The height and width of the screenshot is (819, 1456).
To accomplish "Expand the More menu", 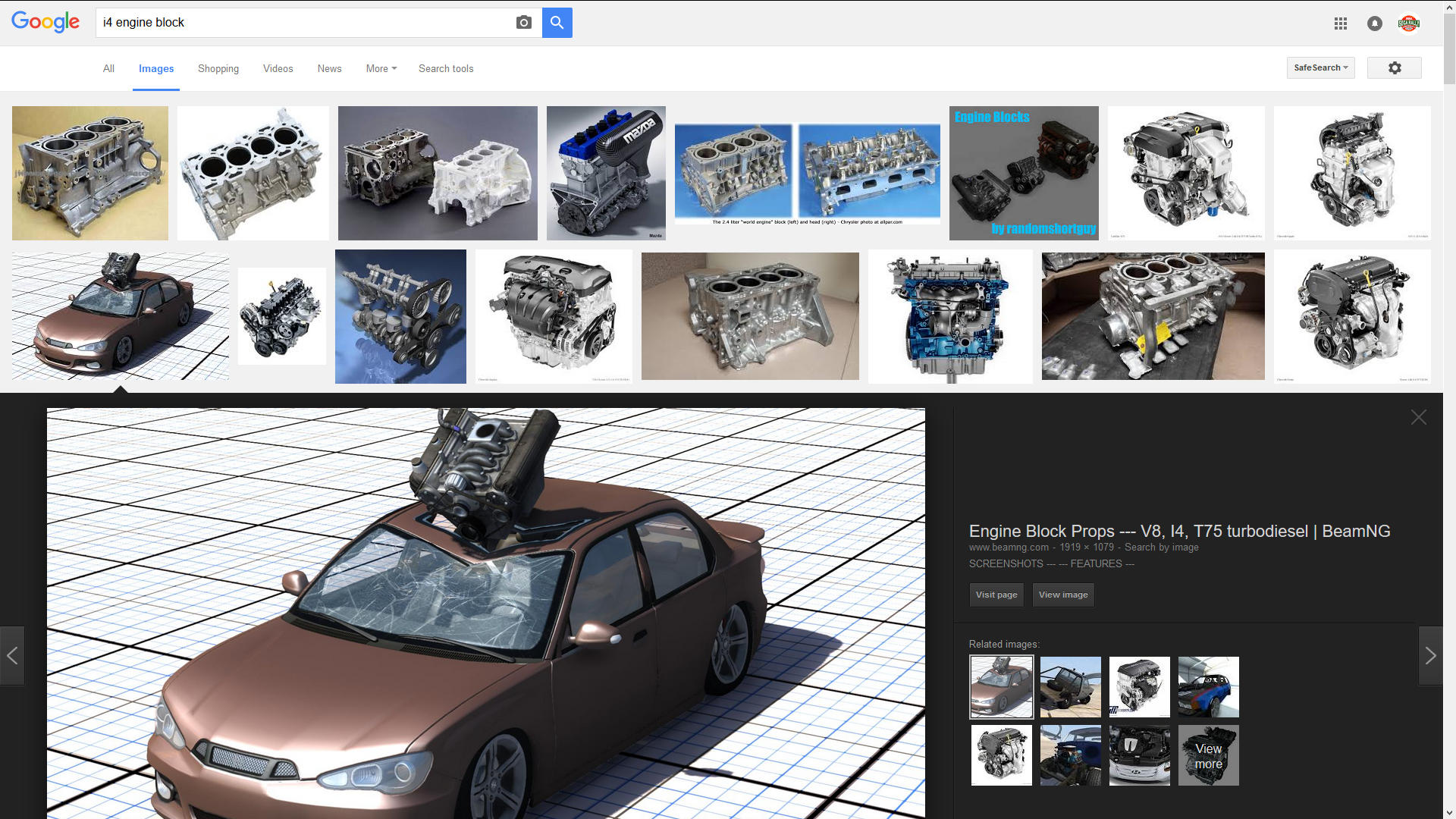I will 381,68.
